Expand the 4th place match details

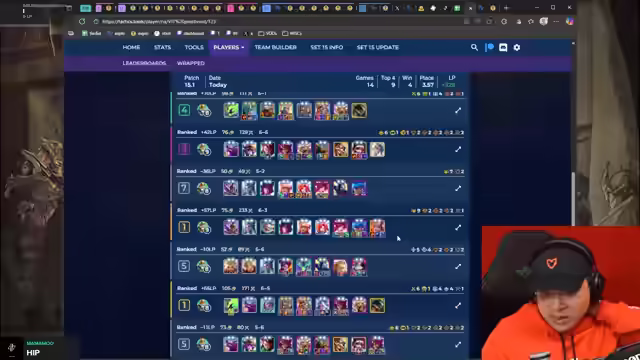click(458, 110)
